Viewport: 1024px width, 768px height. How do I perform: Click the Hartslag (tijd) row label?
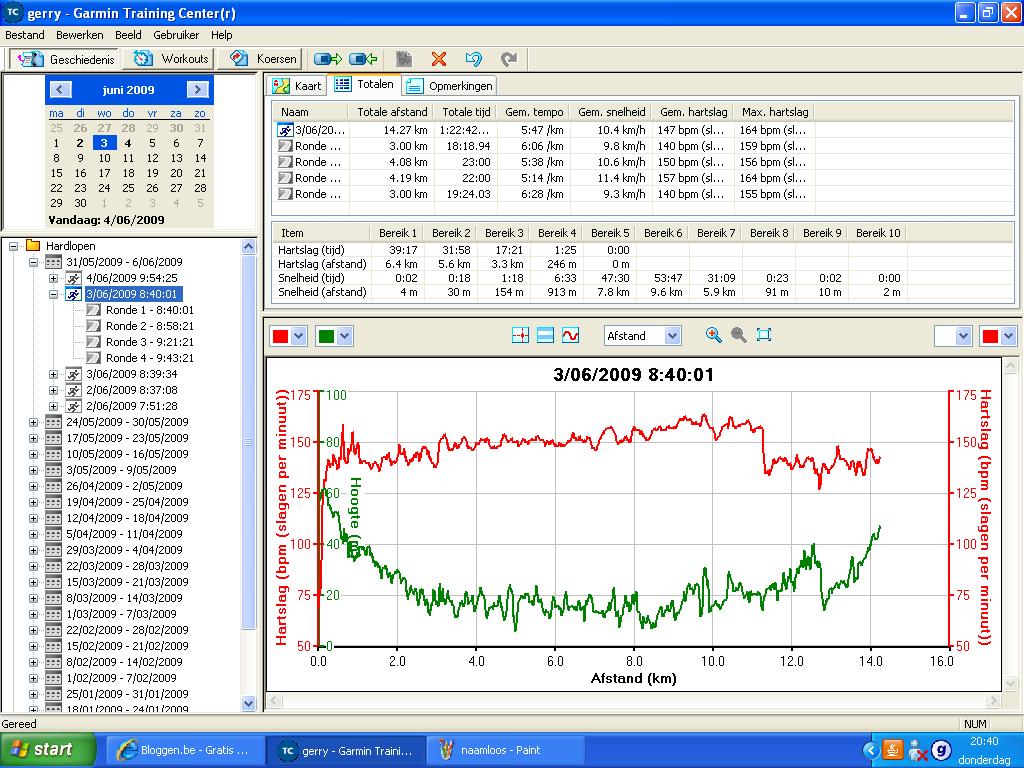point(311,250)
